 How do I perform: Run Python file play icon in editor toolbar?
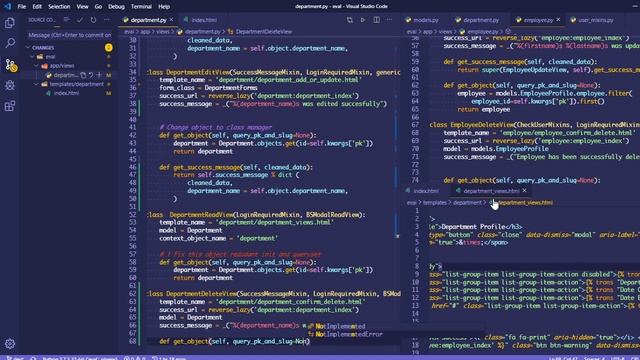click(x=363, y=20)
